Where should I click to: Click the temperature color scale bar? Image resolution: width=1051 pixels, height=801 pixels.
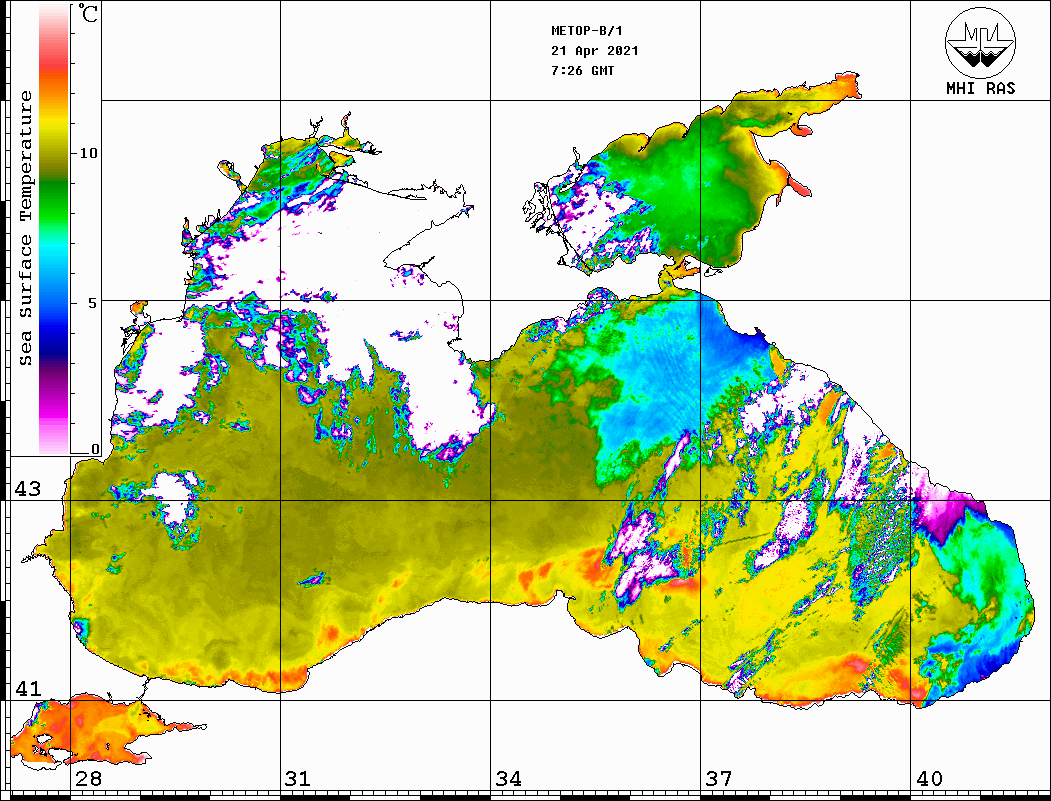(54, 229)
